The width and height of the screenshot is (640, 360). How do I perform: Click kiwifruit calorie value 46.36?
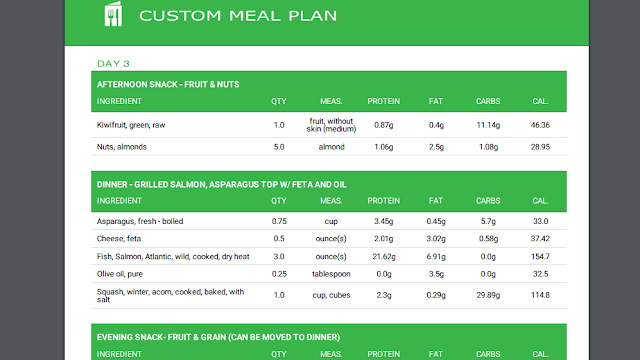pyautogui.click(x=540, y=125)
